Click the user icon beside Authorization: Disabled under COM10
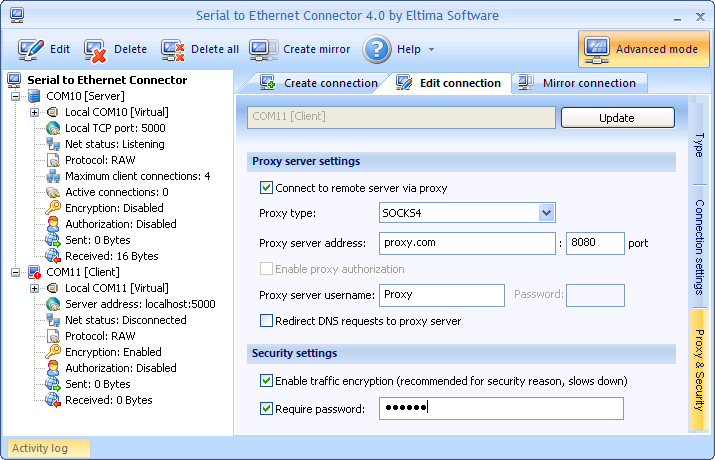This screenshot has height=460, width=715. click(53, 224)
